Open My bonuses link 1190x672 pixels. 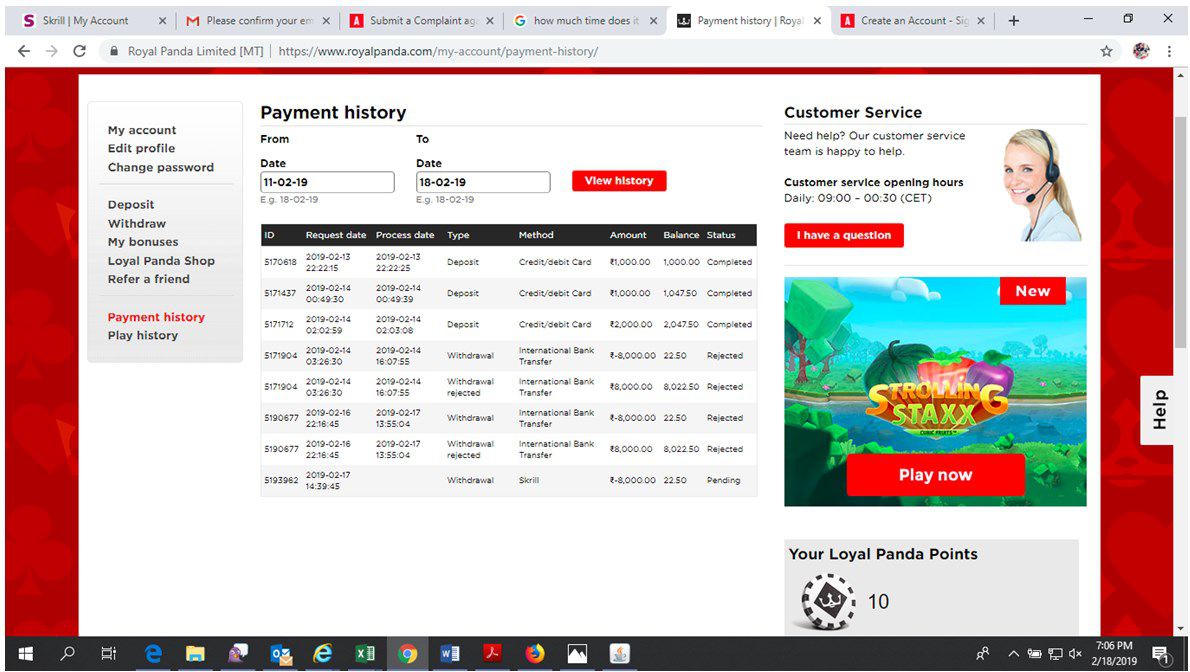143,241
